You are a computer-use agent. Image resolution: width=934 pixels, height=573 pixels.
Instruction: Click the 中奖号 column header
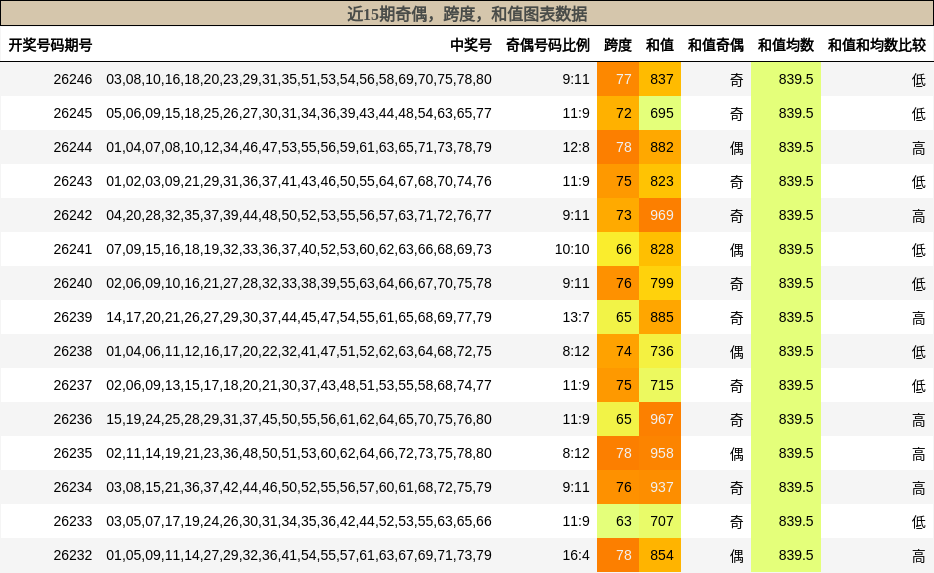pos(471,45)
